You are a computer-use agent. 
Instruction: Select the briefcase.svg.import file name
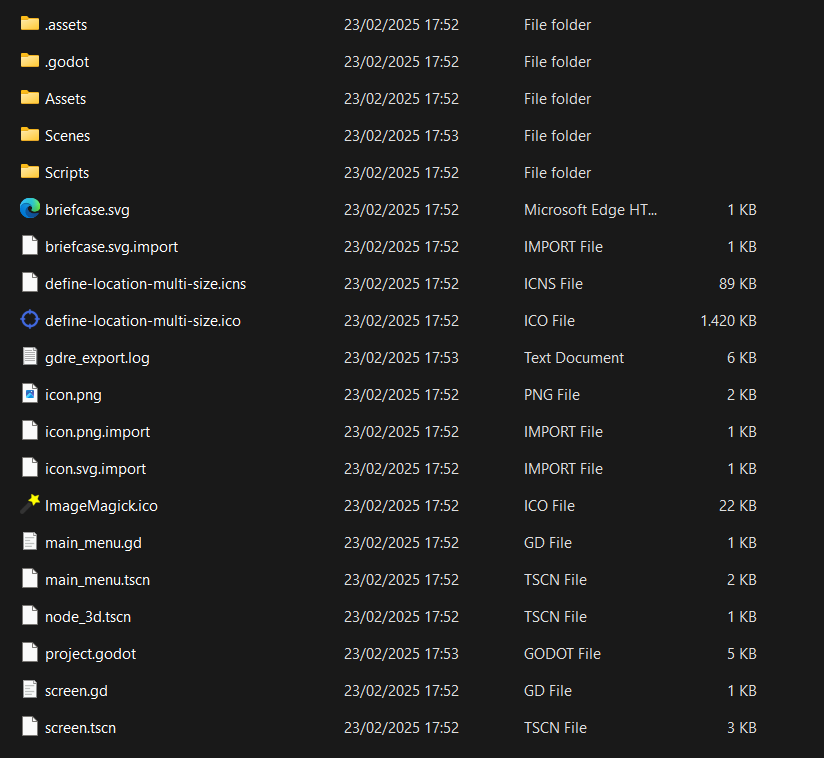(111, 246)
